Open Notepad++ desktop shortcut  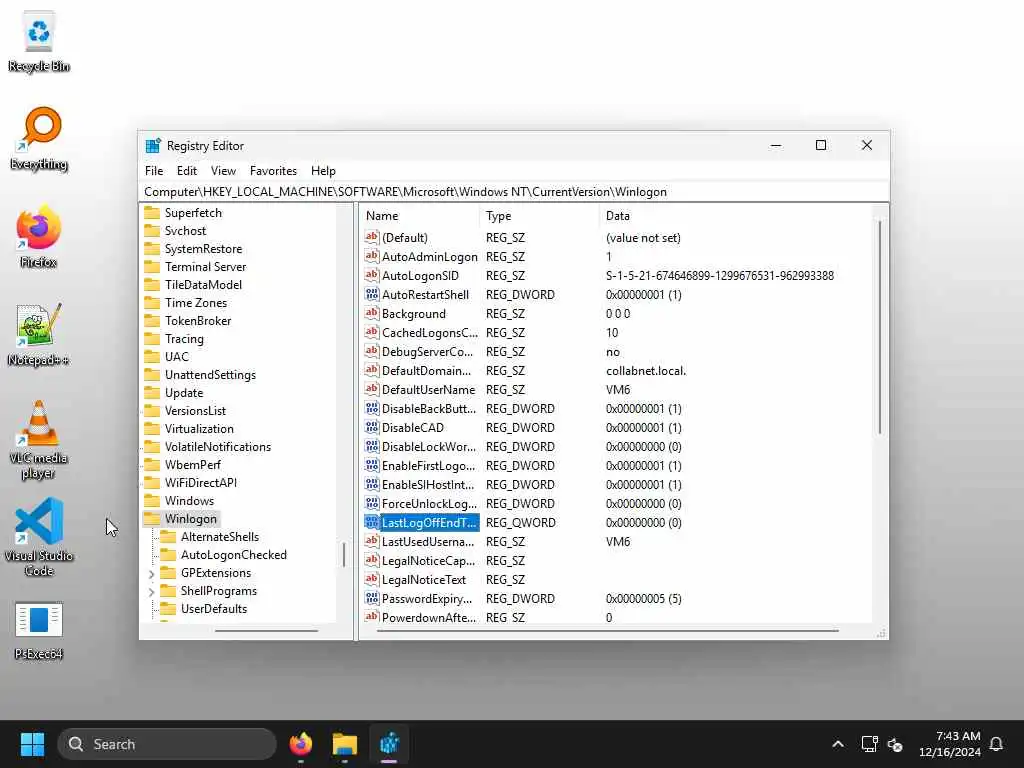[39, 335]
